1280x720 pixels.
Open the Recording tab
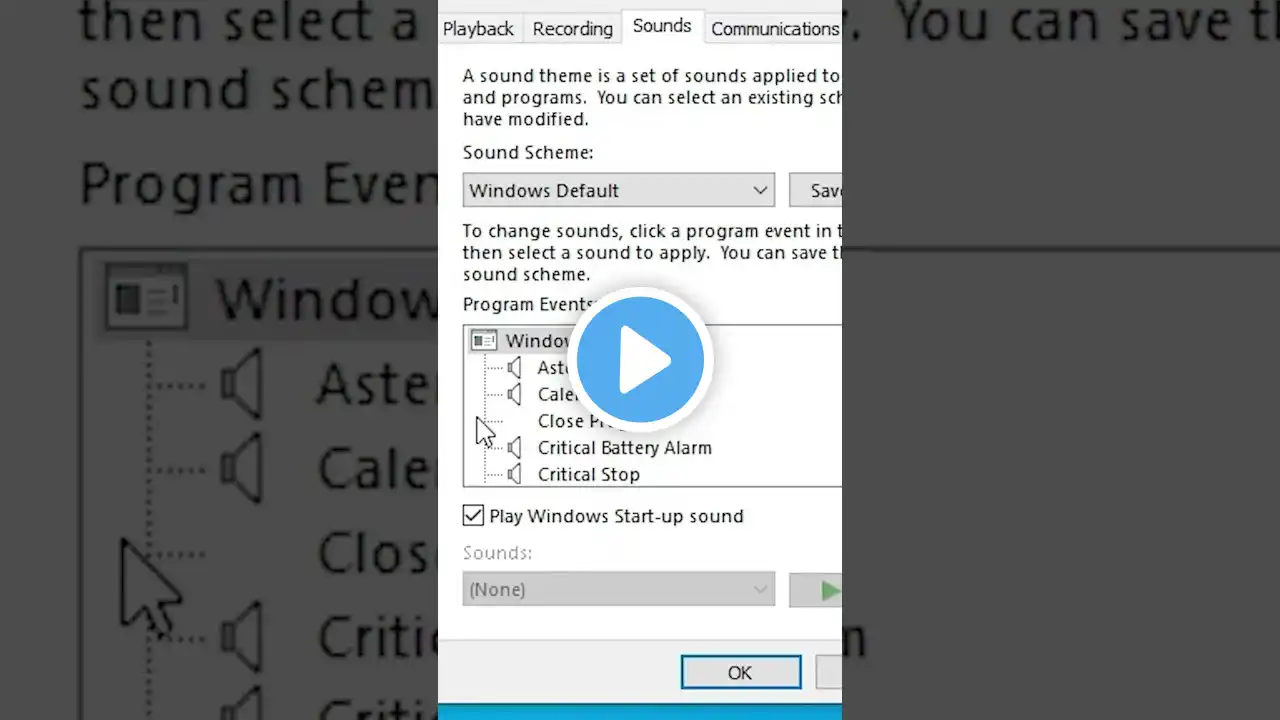point(572,29)
